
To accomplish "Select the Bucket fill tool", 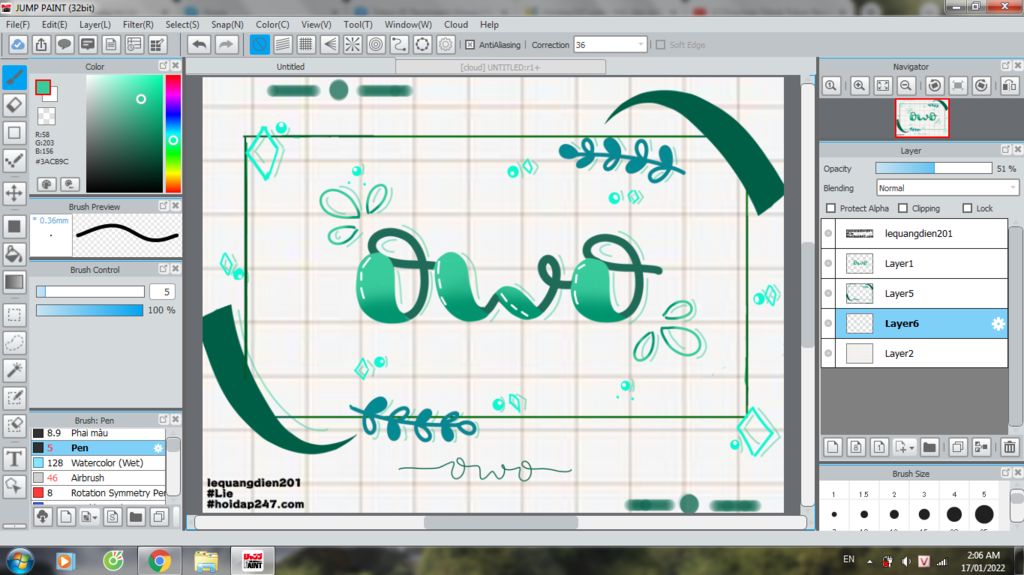I will pyautogui.click(x=14, y=254).
